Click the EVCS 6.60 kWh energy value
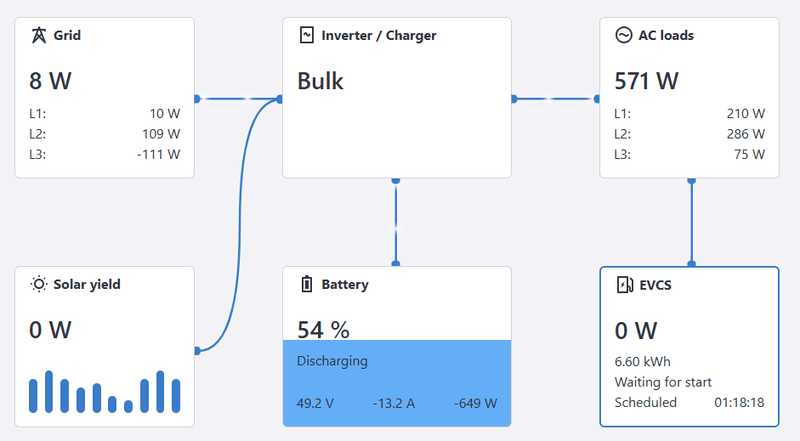This screenshot has width=800, height=441. (641, 362)
